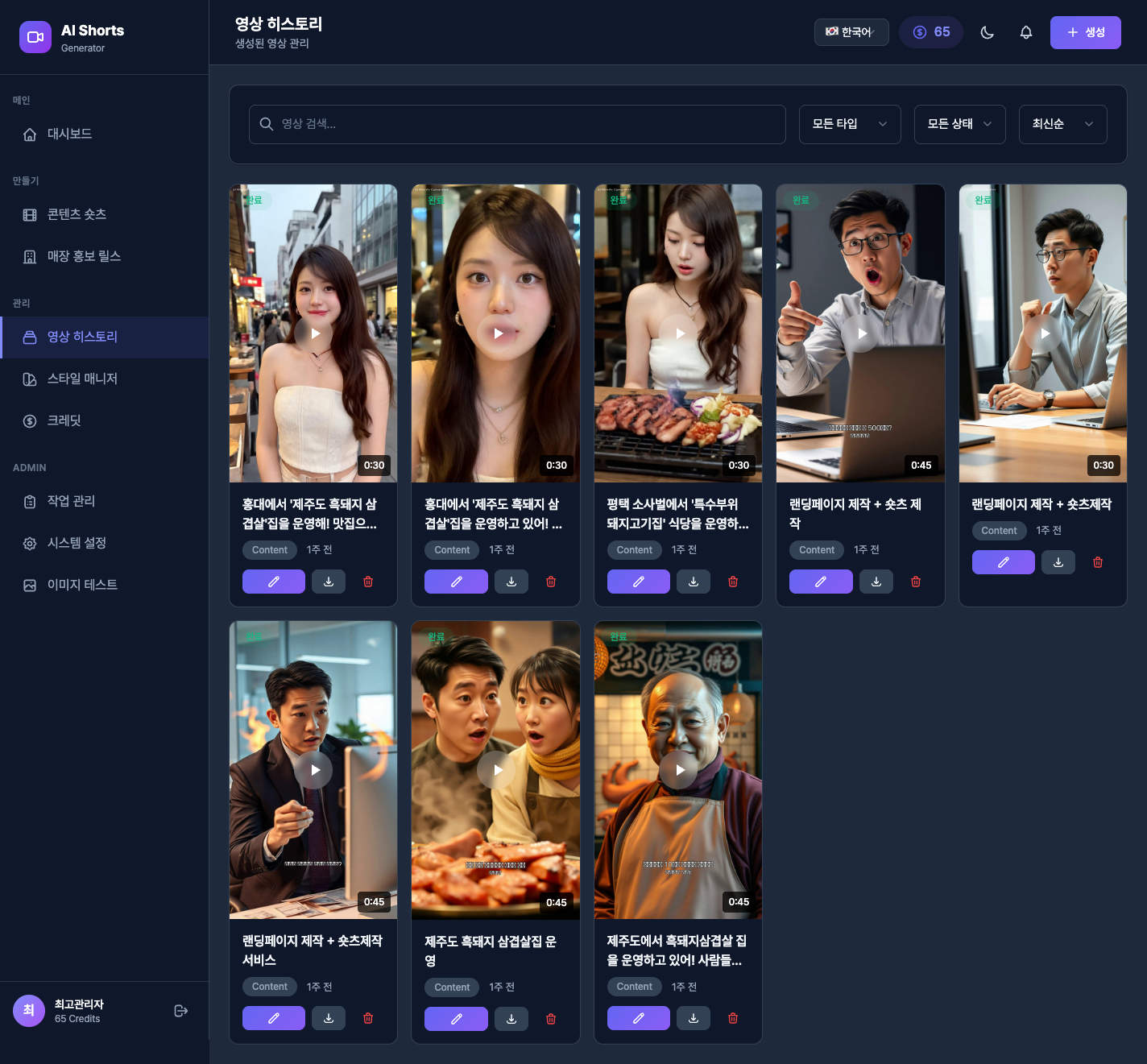Download the 평택 소사벌에서 video
This screenshot has height=1064, width=1147.
point(694,582)
